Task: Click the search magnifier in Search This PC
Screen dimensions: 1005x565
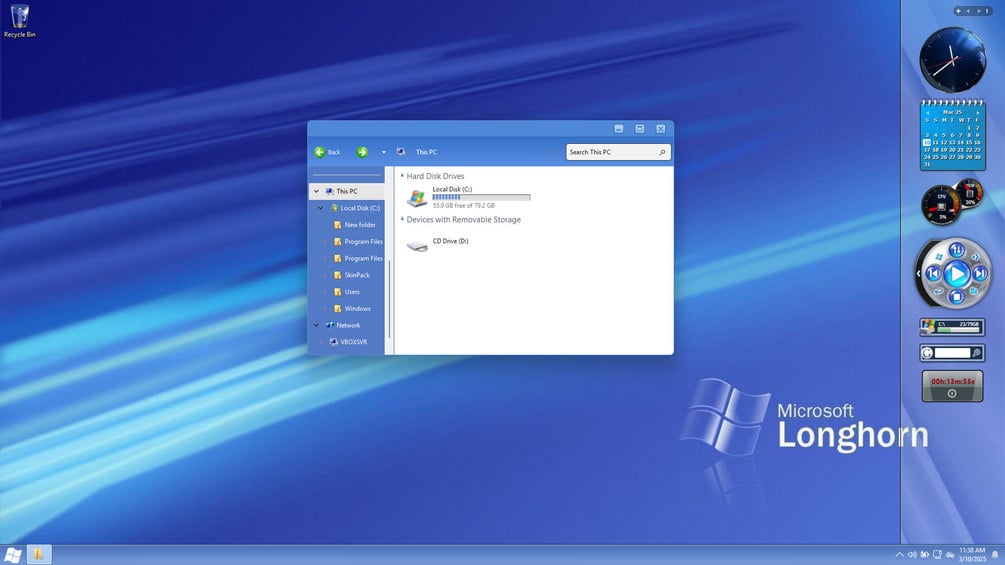Action: tap(662, 152)
